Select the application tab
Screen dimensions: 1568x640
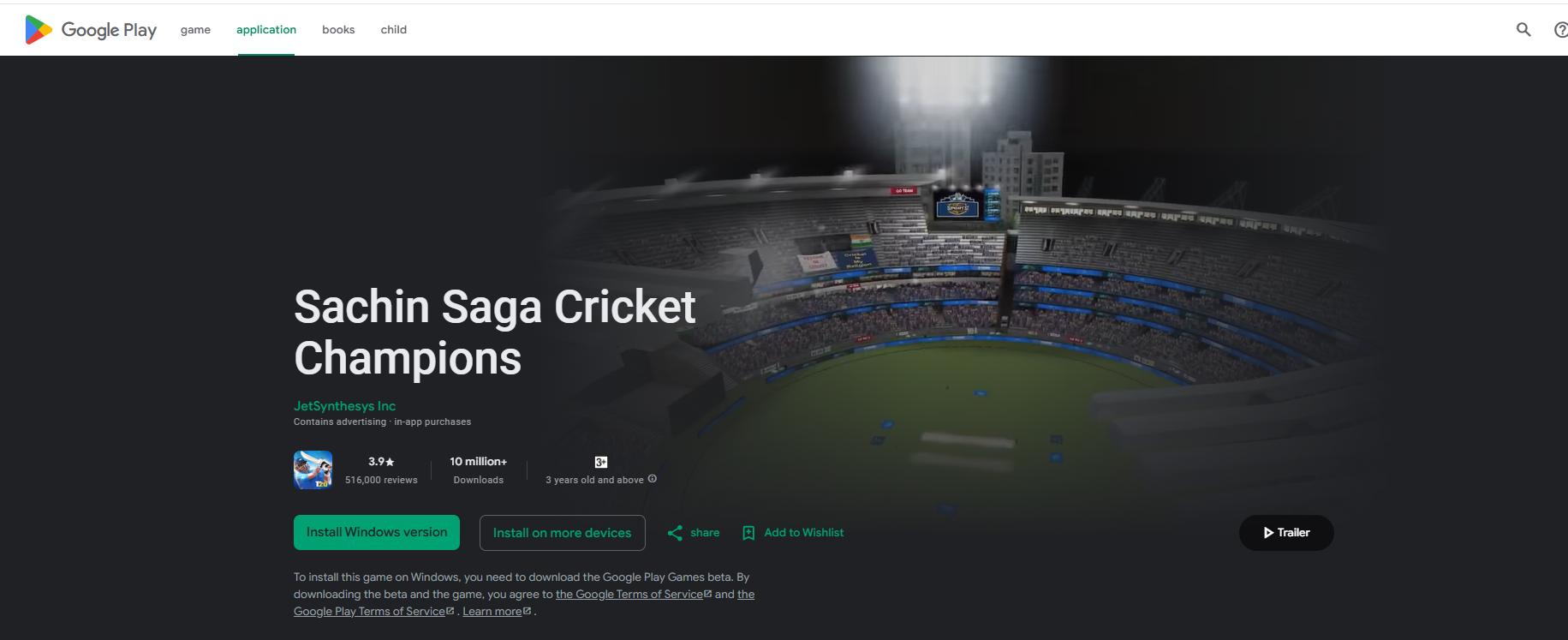point(266,29)
